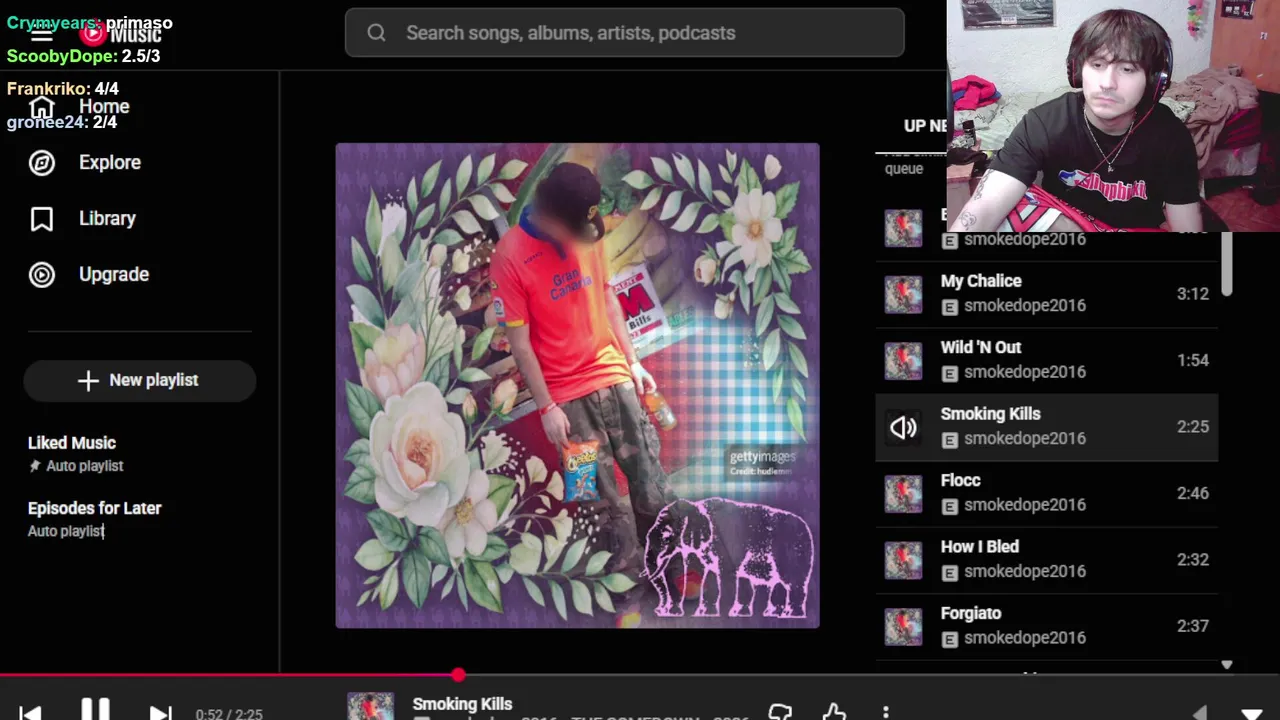Open the player bar more options menu
Image resolution: width=1280 pixels, height=720 pixels.
(x=886, y=712)
